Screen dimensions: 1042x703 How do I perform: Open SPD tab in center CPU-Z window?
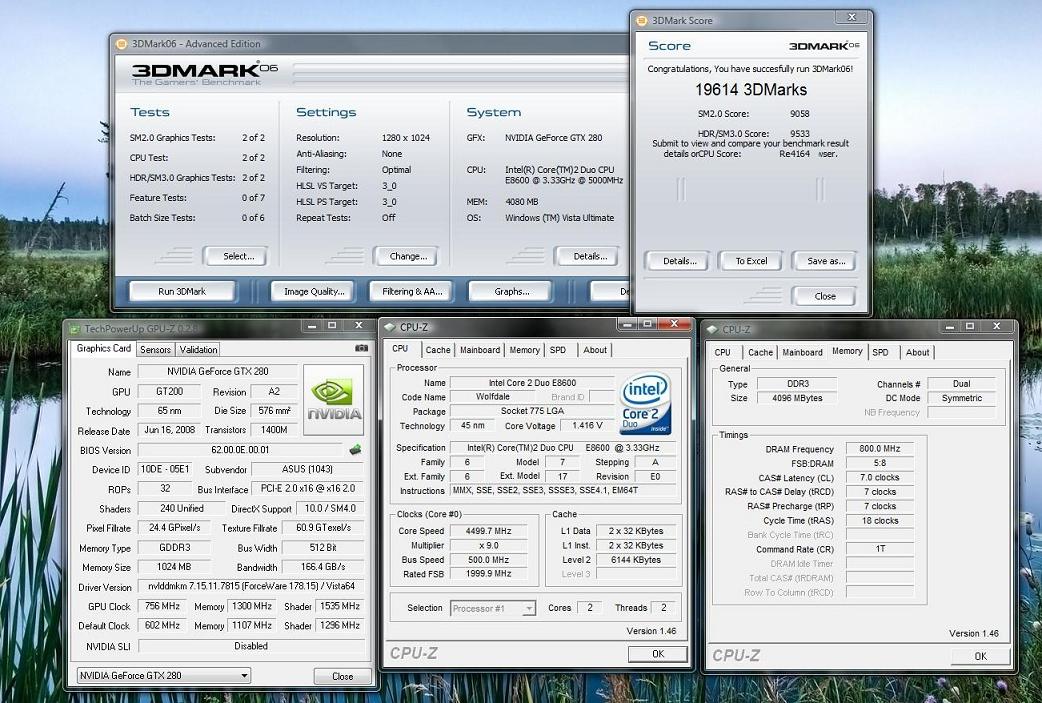pyautogui.click(x=558, y=350)
